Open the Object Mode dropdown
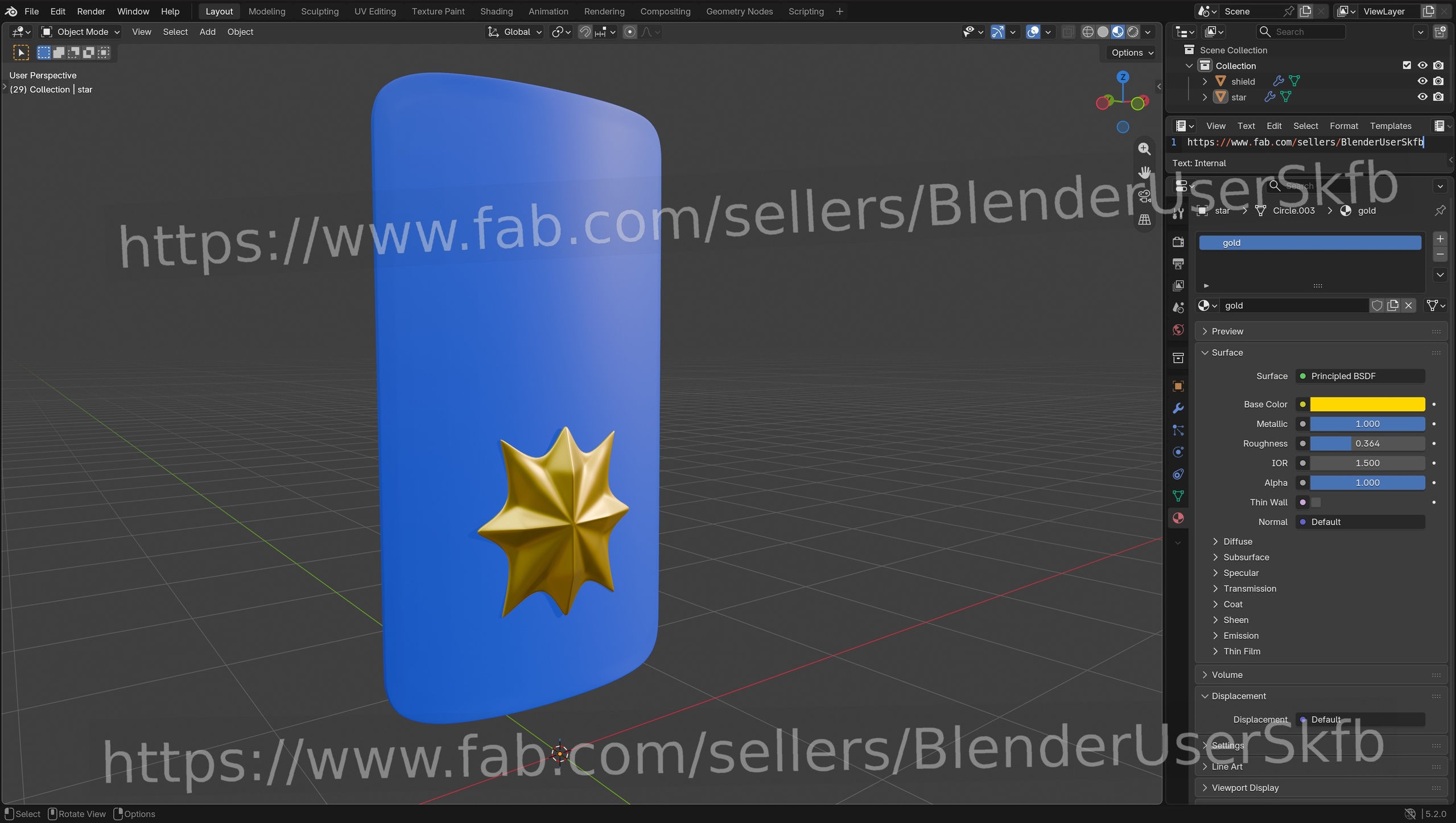The image size is (1456, 823). [80, 32]
